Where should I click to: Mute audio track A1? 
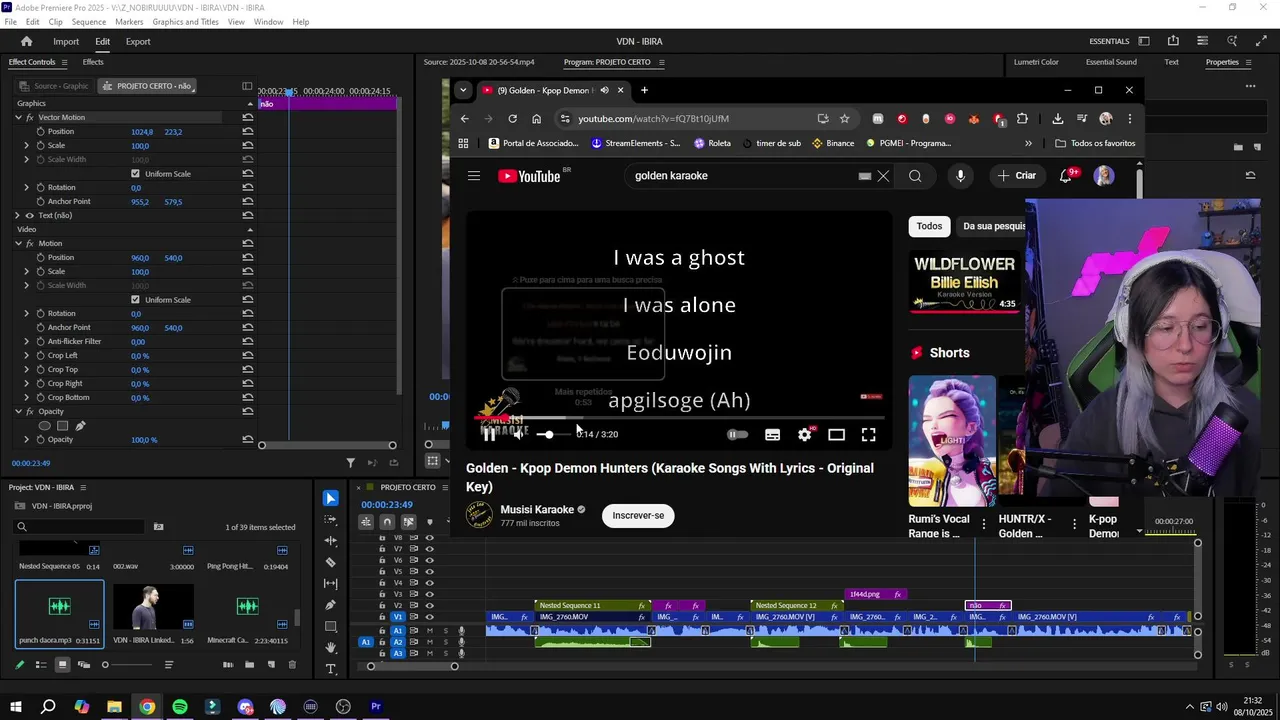coord(430,631)
